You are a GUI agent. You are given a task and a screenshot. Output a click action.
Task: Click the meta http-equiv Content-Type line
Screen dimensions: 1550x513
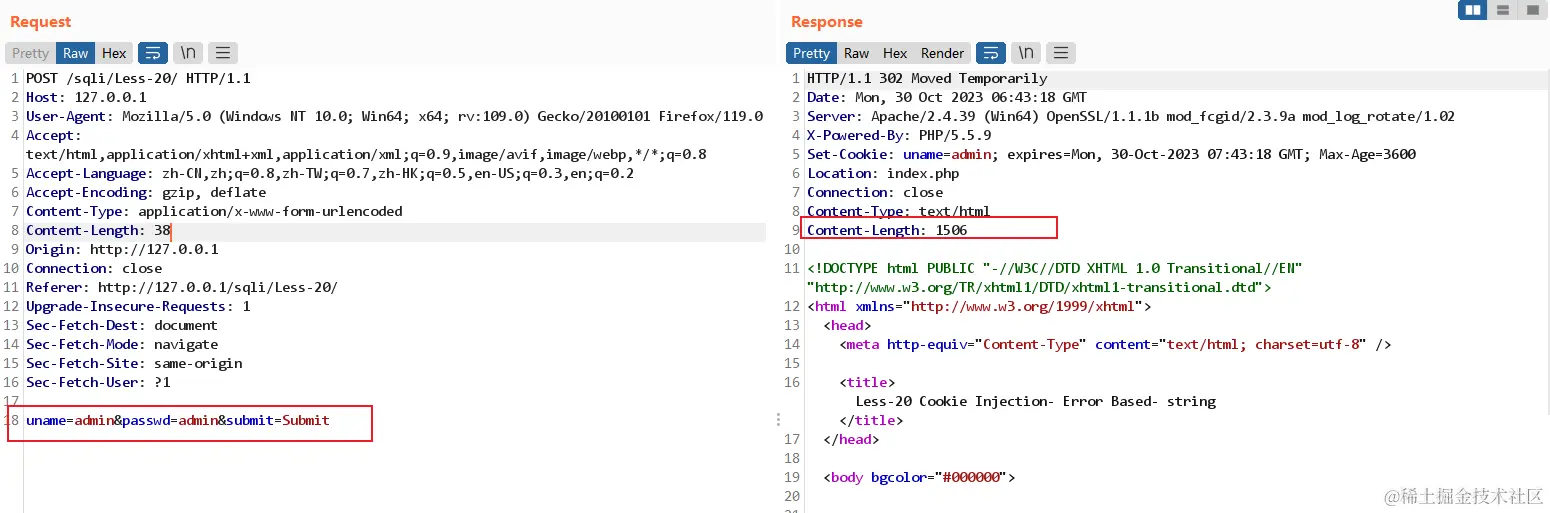(1115, 344)
